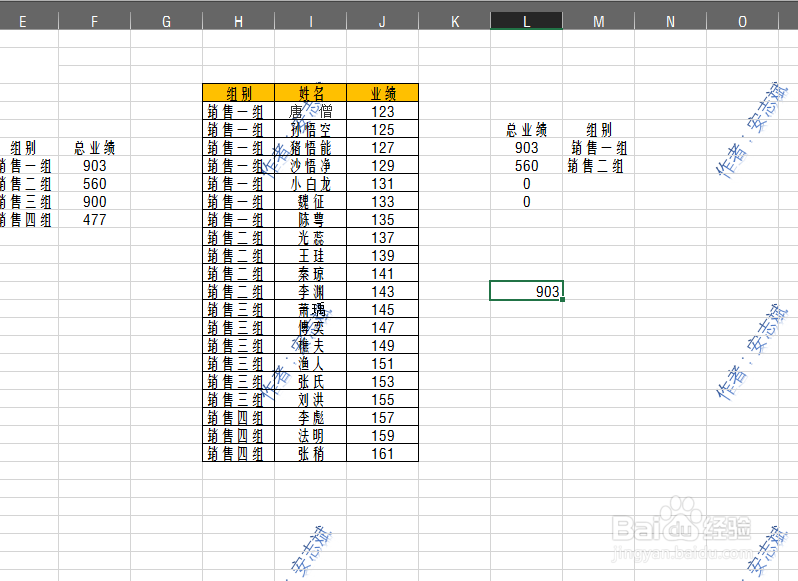The height and width of the screenshot is (581, 798).
Task: Click value 477 in column F
Action: [94, 220]
